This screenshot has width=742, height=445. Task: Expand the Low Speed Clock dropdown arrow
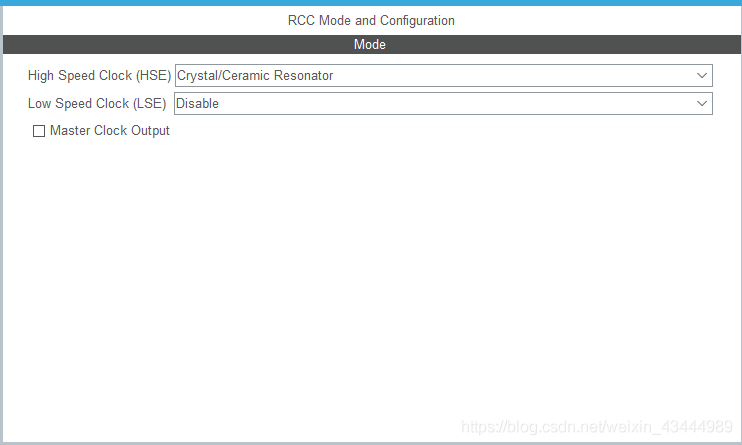(702, 104)
